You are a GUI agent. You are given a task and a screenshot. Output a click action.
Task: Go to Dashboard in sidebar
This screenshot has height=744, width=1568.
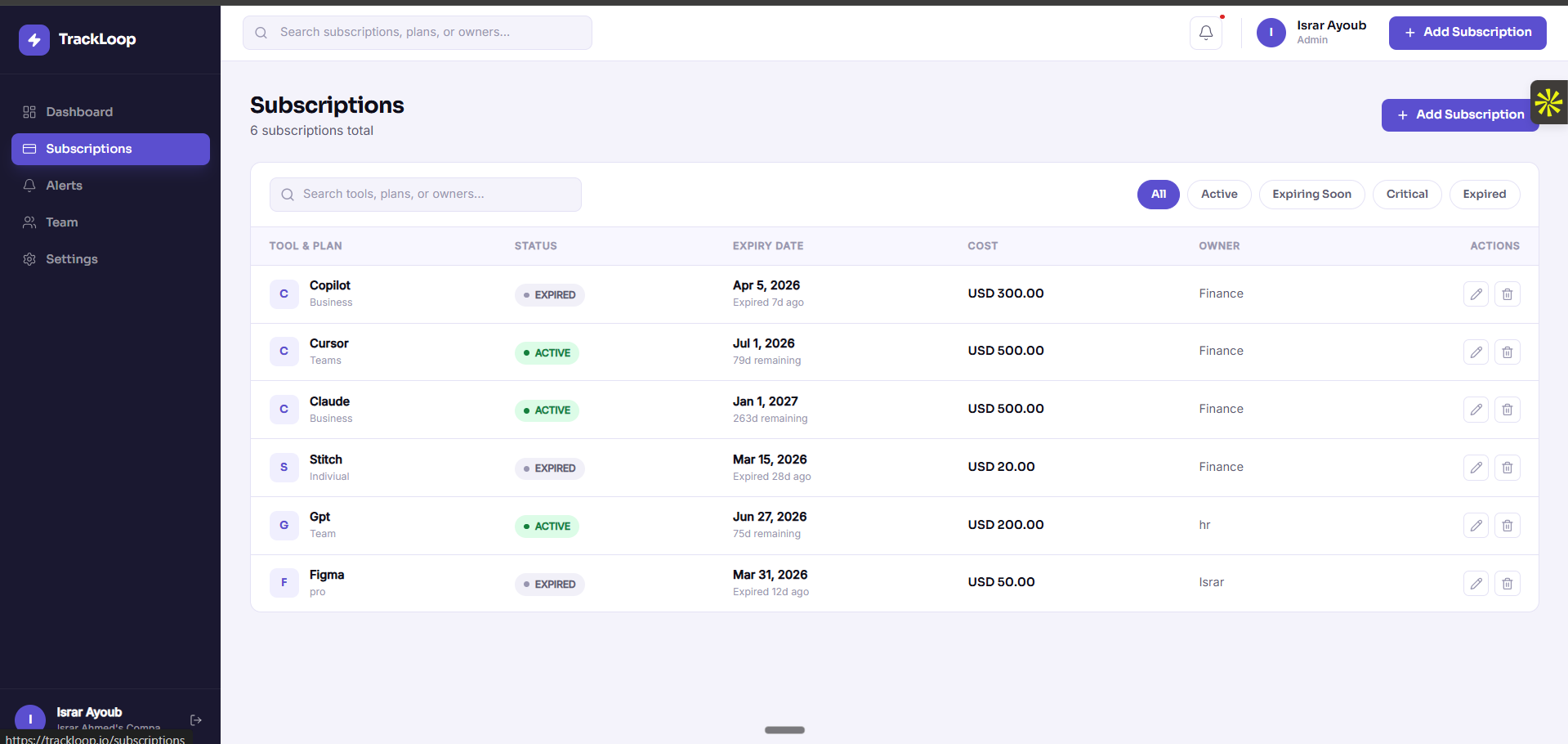[x=110, y=112]
